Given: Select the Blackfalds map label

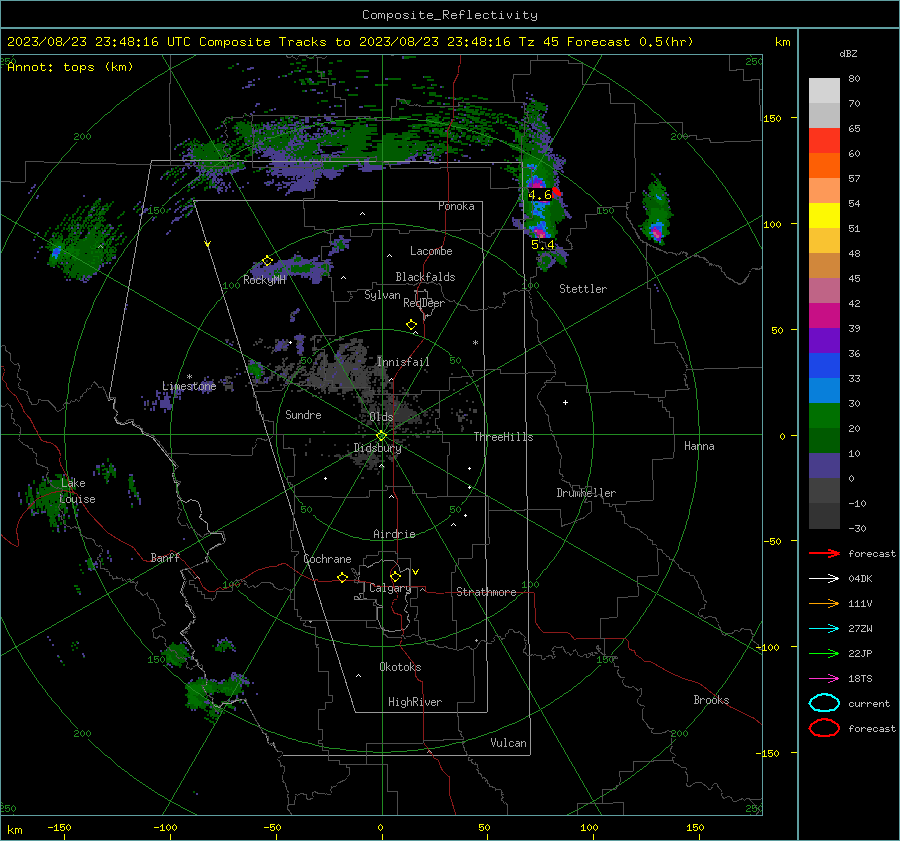Looking at the screenshot, I should click(x=425, y=277).
